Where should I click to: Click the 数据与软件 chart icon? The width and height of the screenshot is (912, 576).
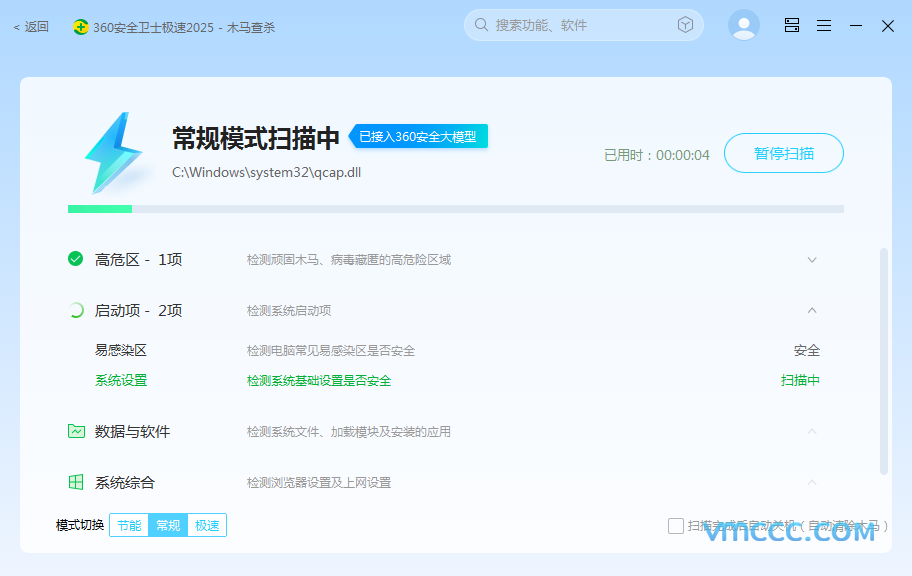pos(76,431)
